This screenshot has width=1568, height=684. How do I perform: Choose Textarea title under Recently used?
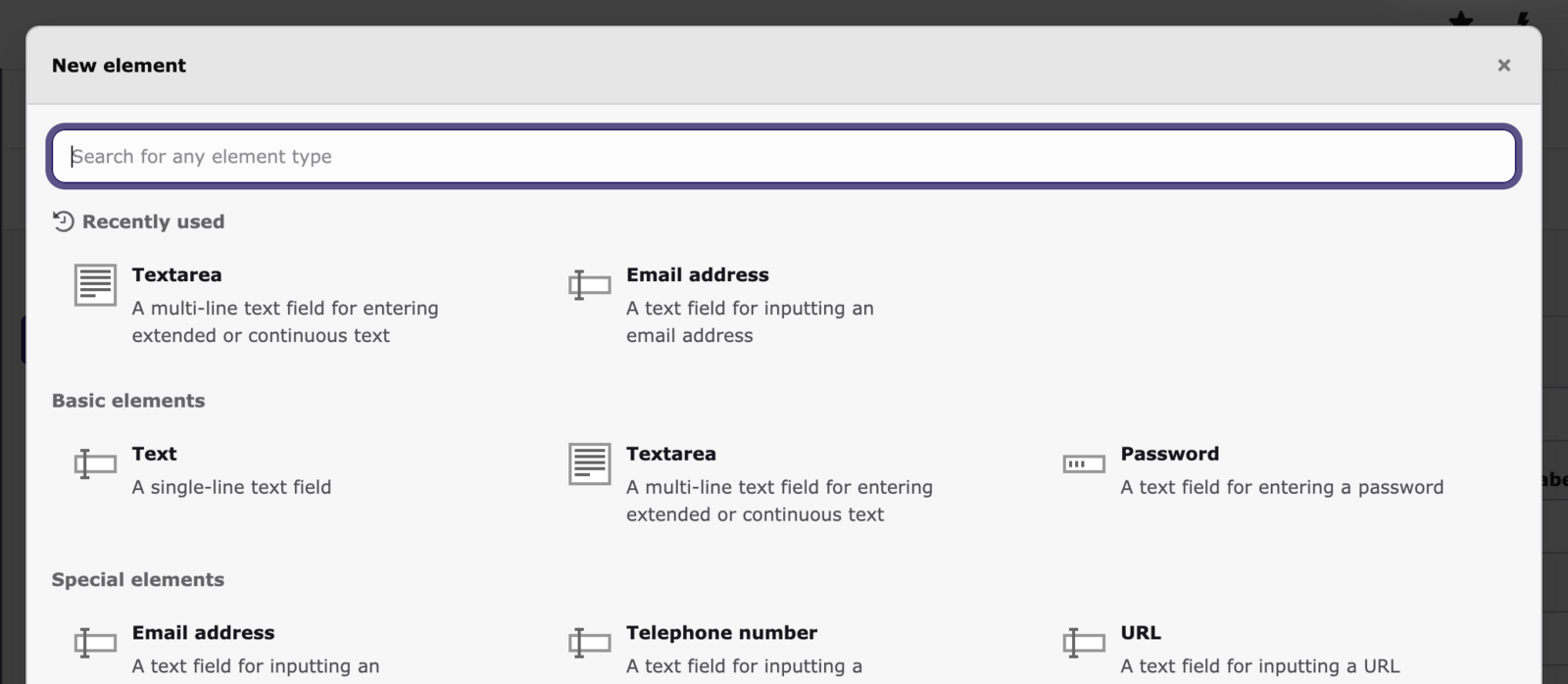176,275
